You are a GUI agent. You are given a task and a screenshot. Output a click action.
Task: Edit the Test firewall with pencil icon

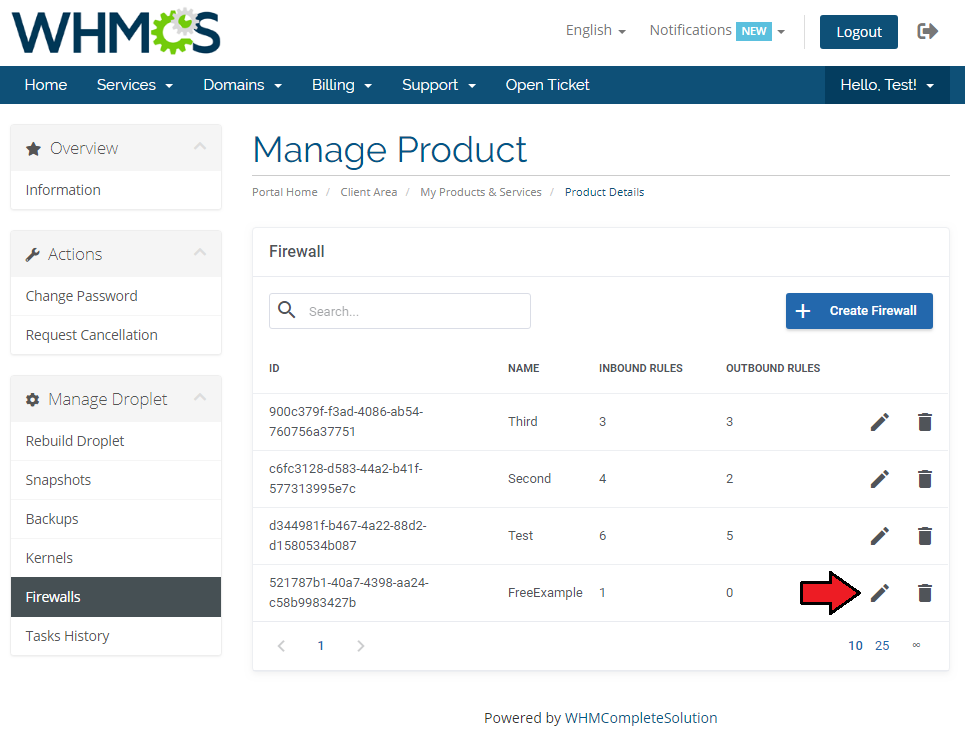pos(879,536)
